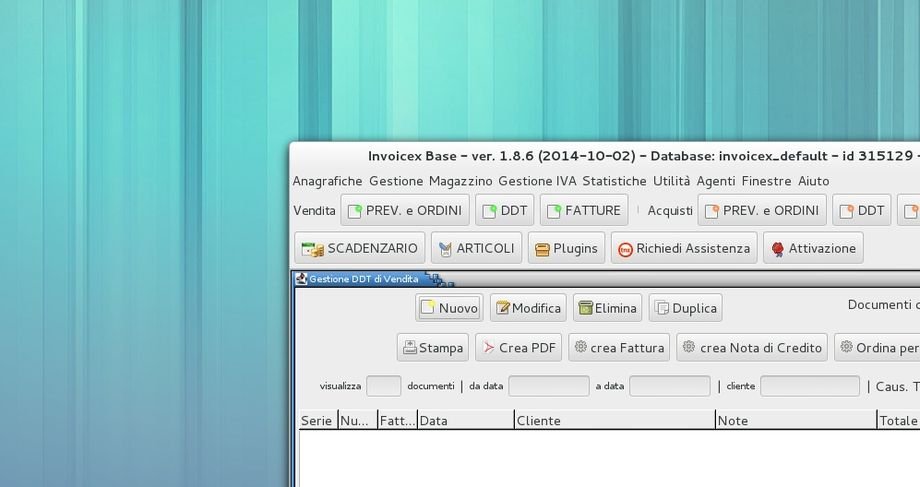920x487 pixels.
Task: Delete the document with Elimina
Action: (607, 308)
